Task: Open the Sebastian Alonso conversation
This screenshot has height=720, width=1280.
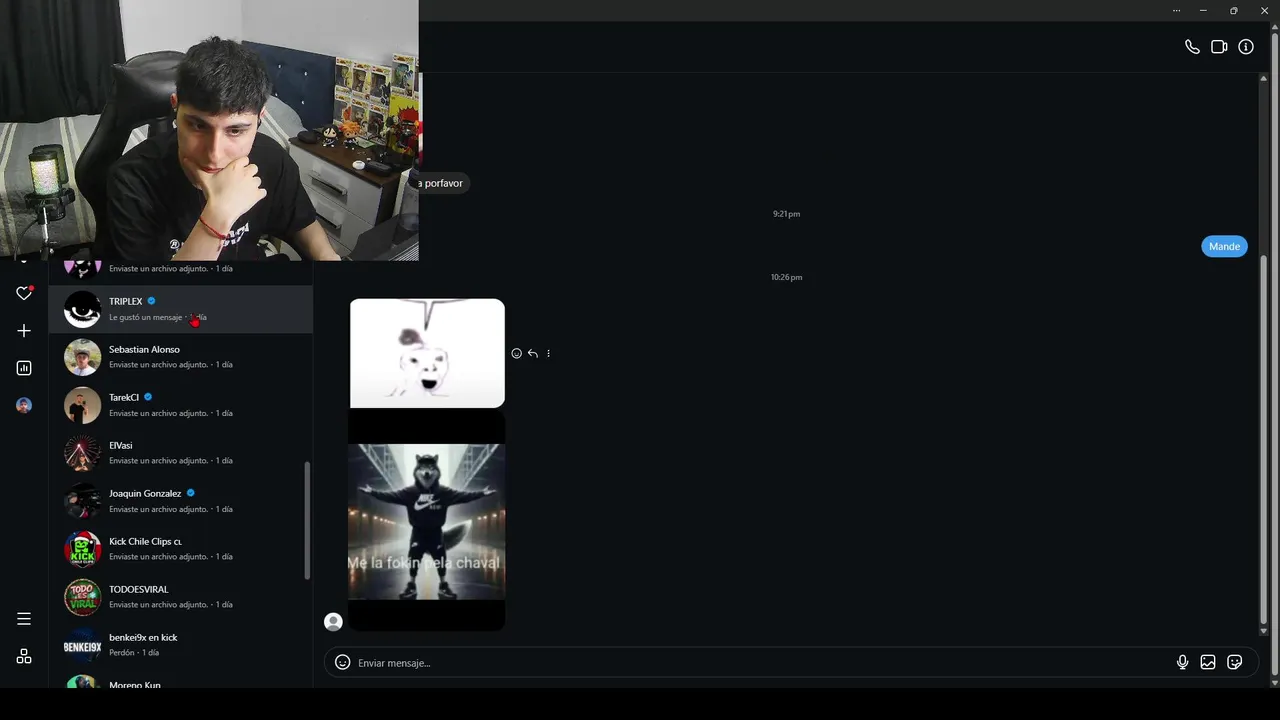Action: click(181, 357)
